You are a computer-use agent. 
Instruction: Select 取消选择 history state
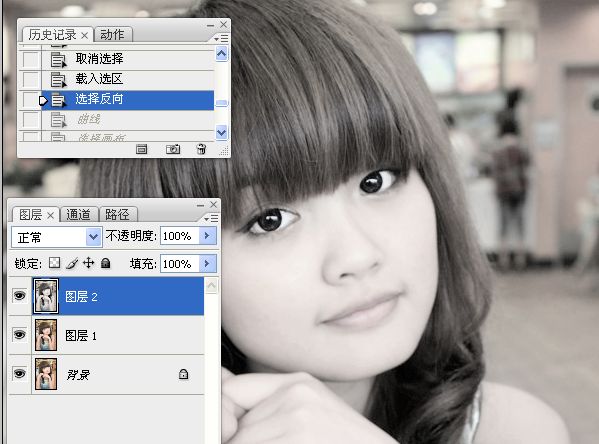[x=128, y=59]
